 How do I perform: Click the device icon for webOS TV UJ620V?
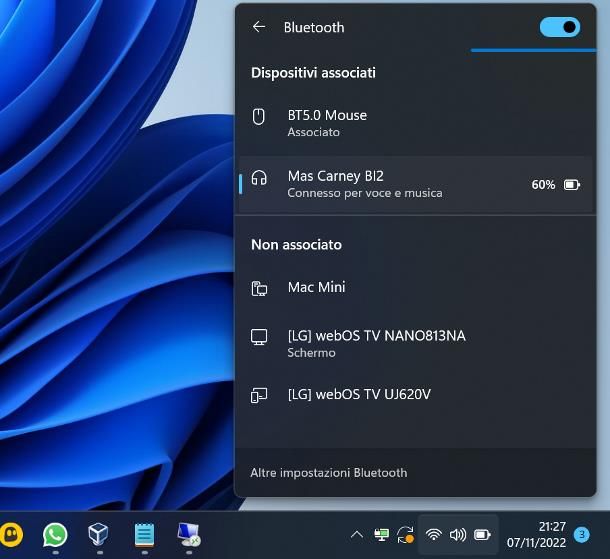click(259, 395)
